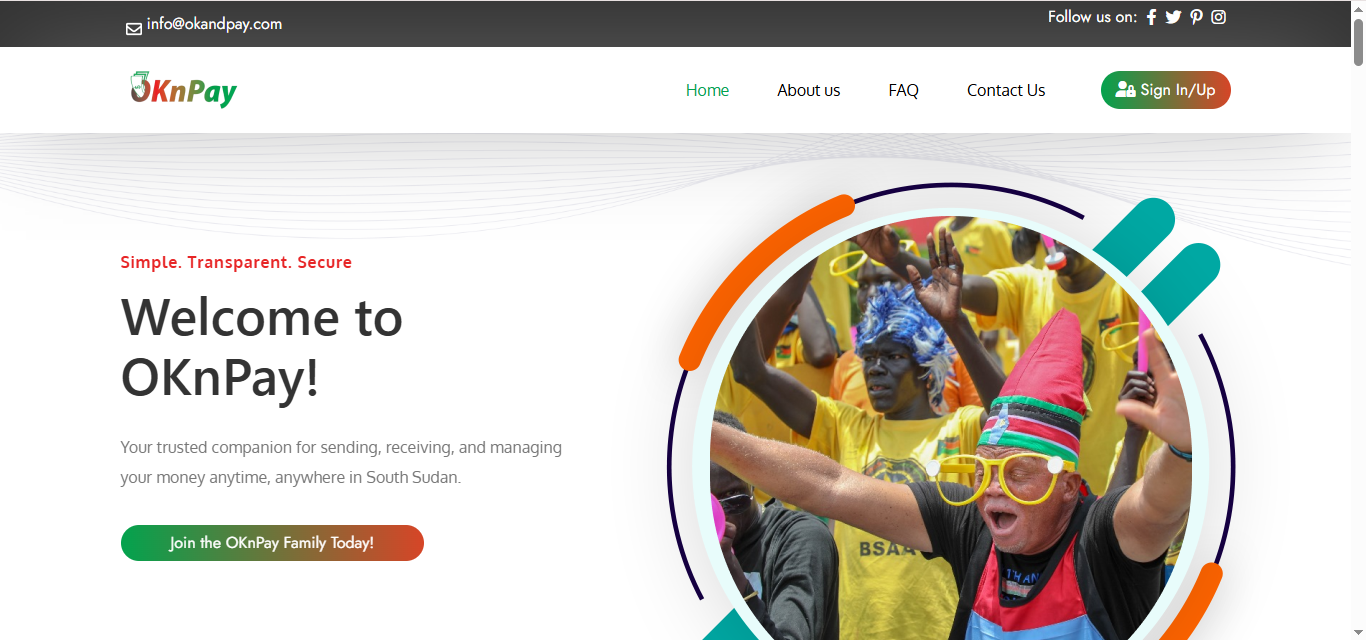
Task: Click the Welcome to OKnPay! heading
Action: pyautogui.click(x=262, y=348)
